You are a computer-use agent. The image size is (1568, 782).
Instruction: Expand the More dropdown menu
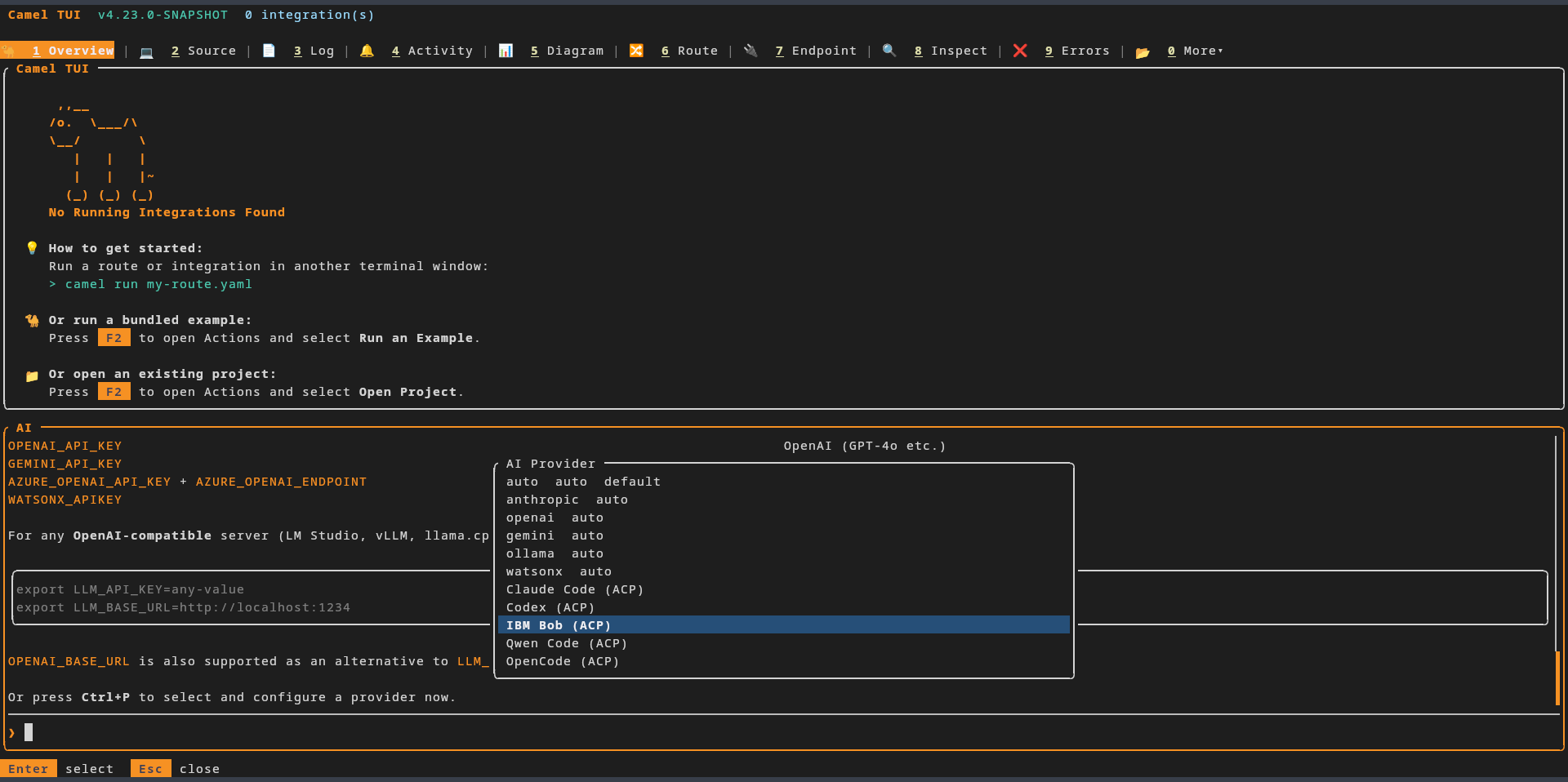click(1196, 51)
